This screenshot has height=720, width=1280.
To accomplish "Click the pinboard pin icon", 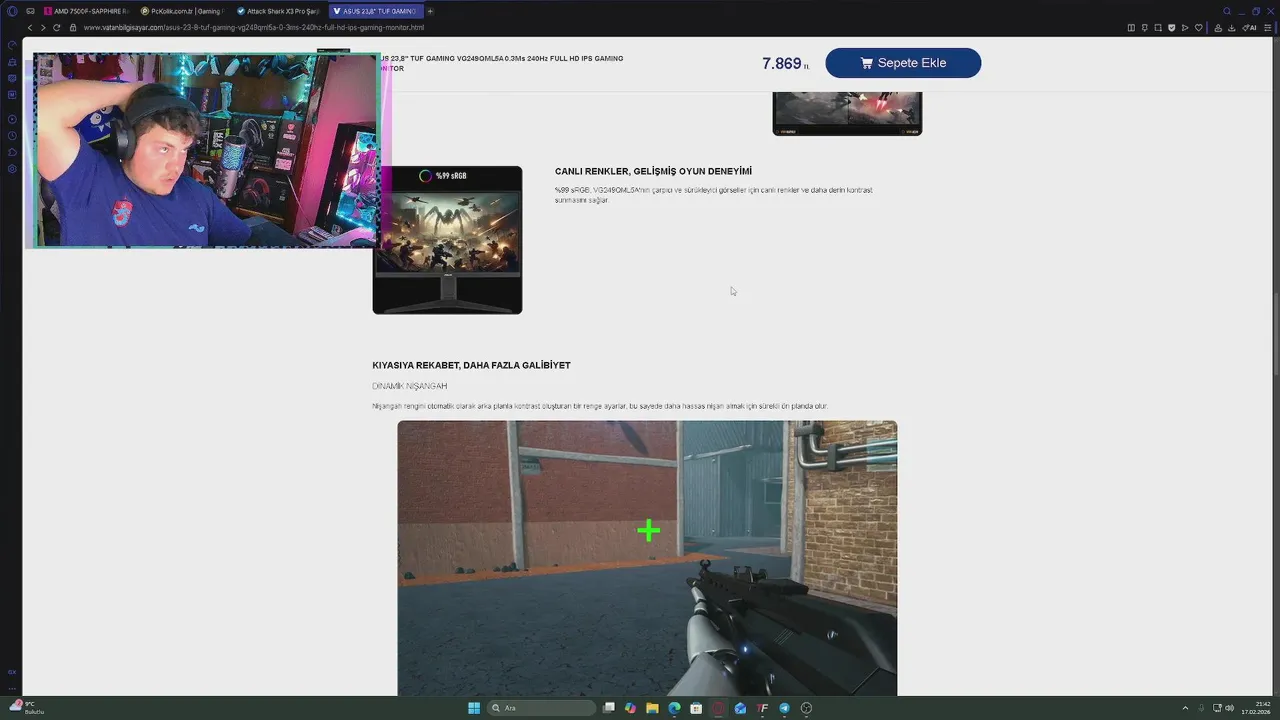I will [x=1145, y=27].
